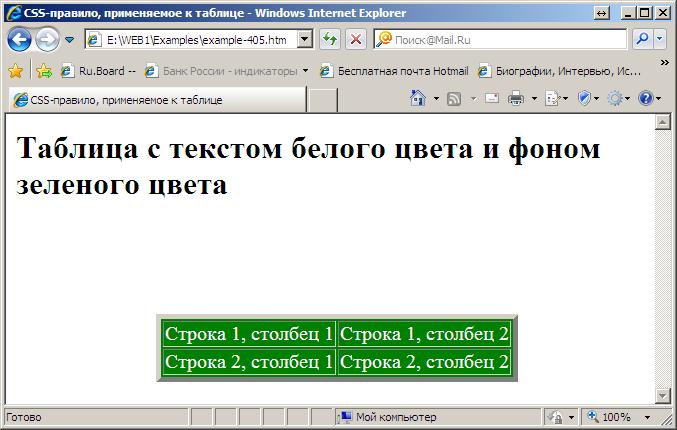Click the page heading Таблица с текстом

pos(308,167)
